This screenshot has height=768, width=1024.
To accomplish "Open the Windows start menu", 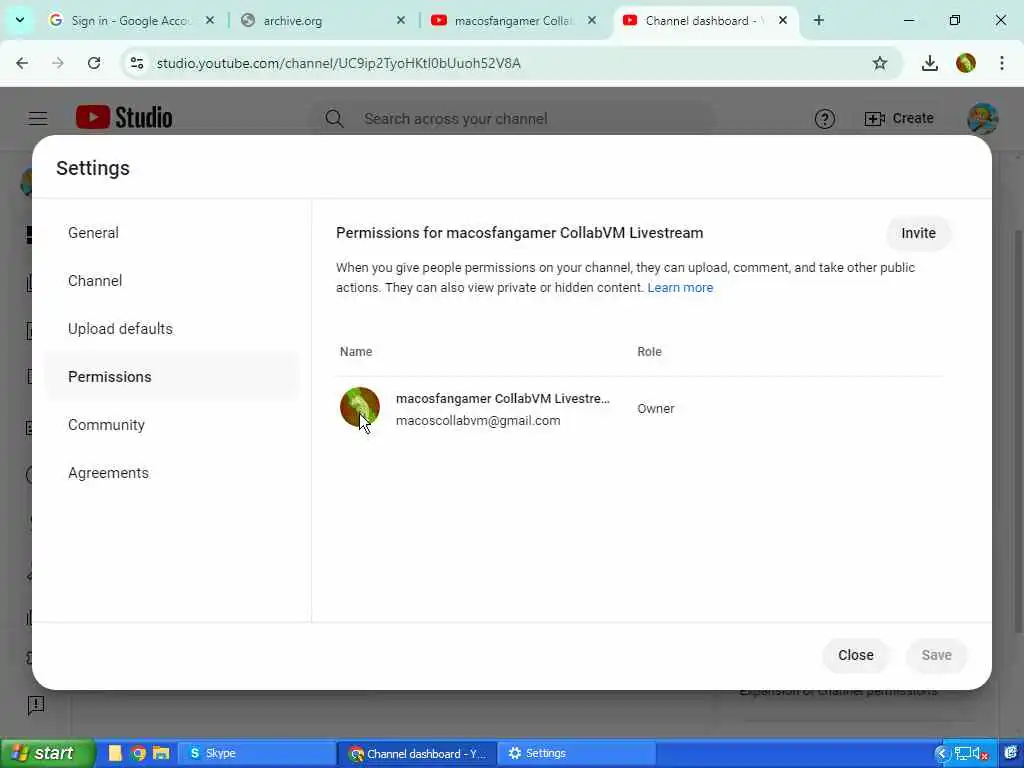I will (x=47, y=754).
